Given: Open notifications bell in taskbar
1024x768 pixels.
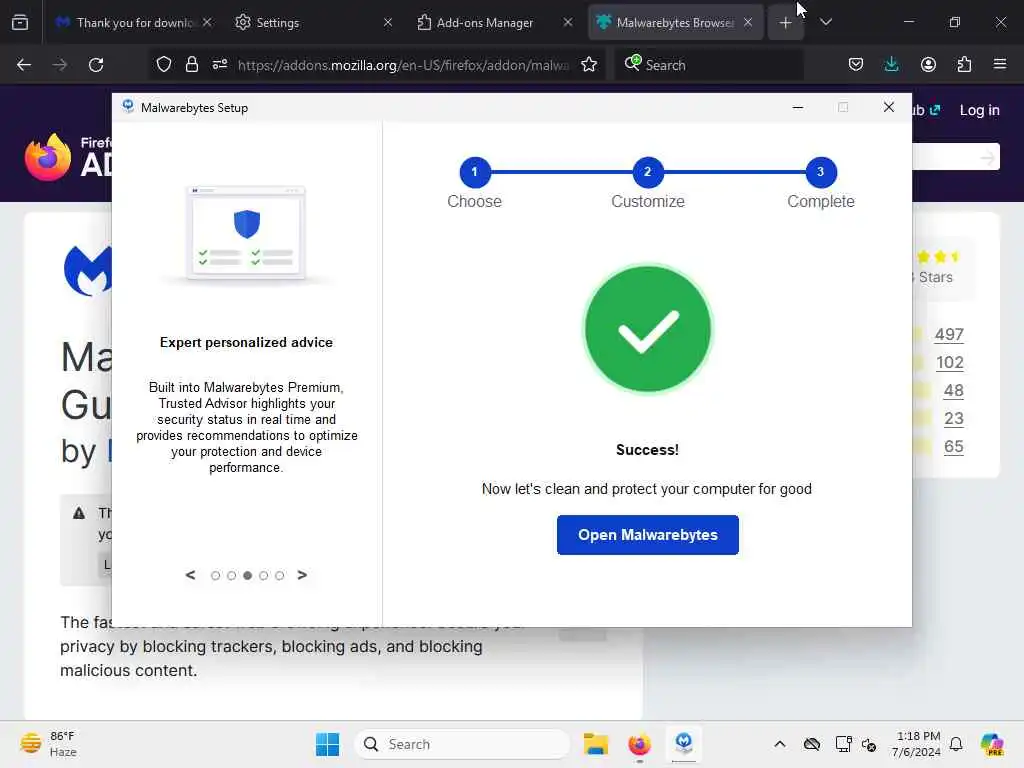Looking at the screenshot, I should coord(956,744).
